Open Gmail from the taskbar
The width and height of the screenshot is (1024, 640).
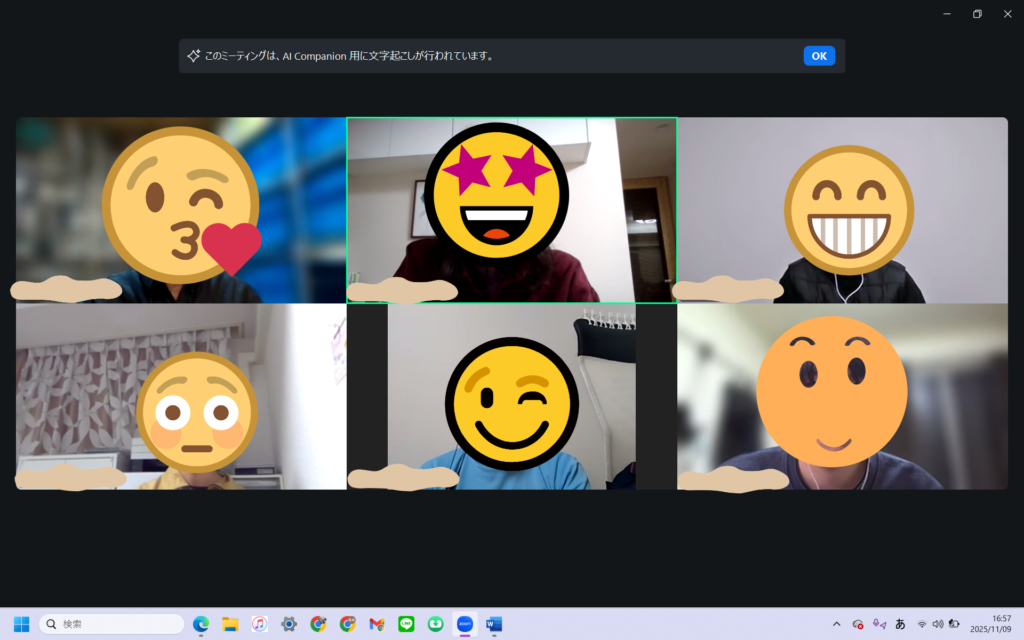click(x=376, y=624)
